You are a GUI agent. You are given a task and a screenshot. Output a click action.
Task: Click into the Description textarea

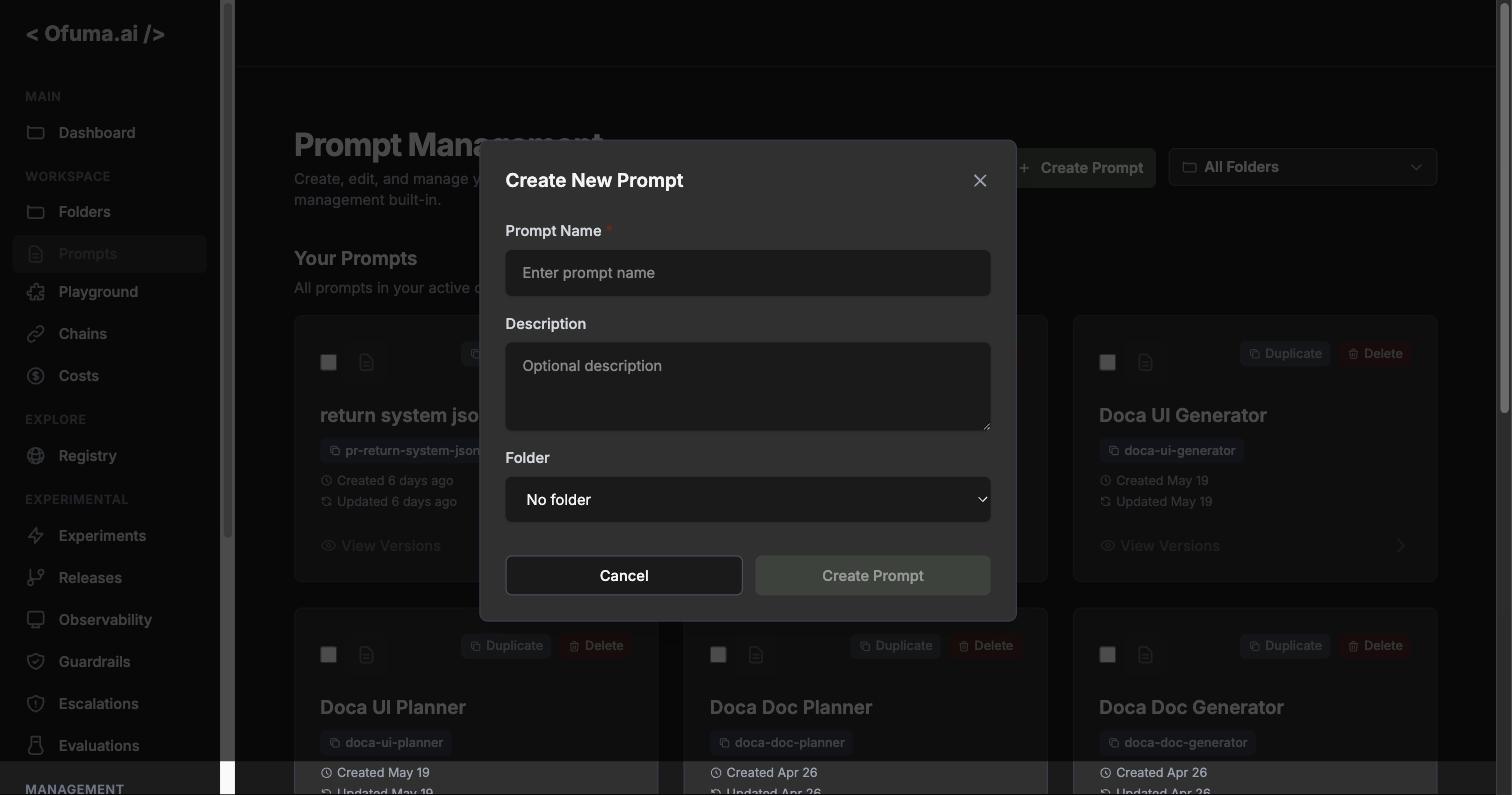click(x=748, y=387)
